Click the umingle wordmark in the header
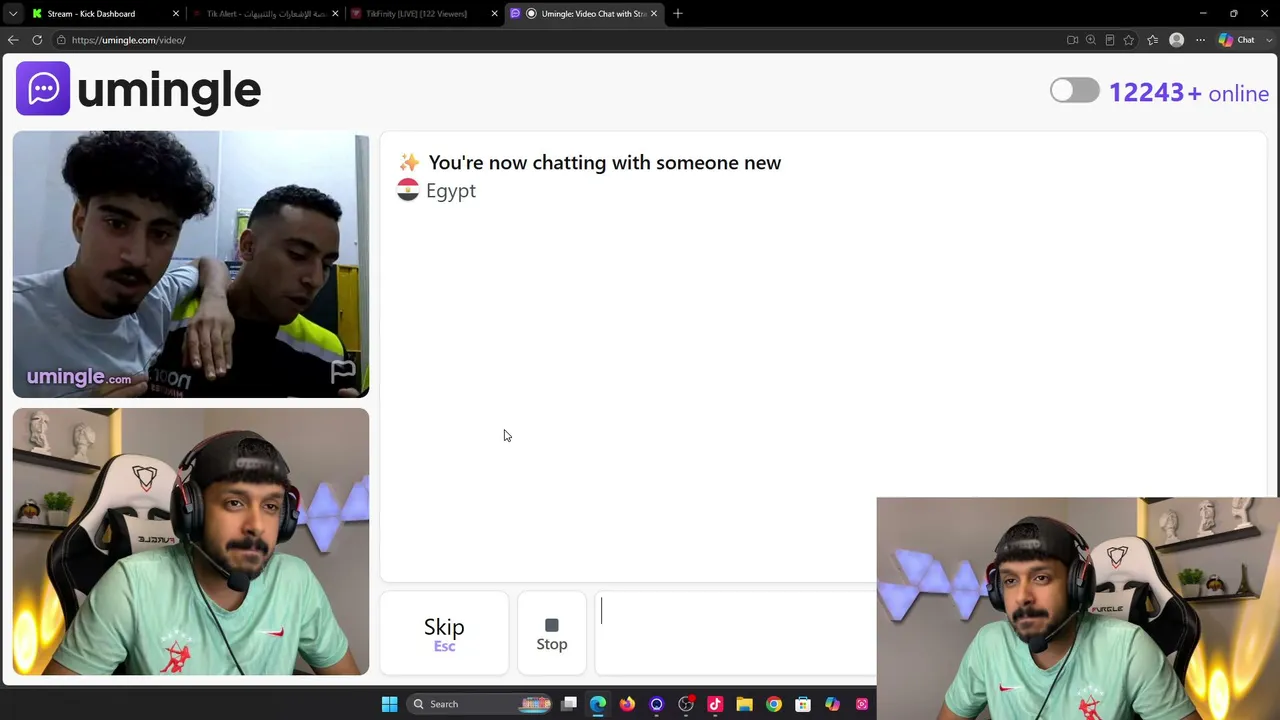This screenshot has height=720, width=1280. 169,90
